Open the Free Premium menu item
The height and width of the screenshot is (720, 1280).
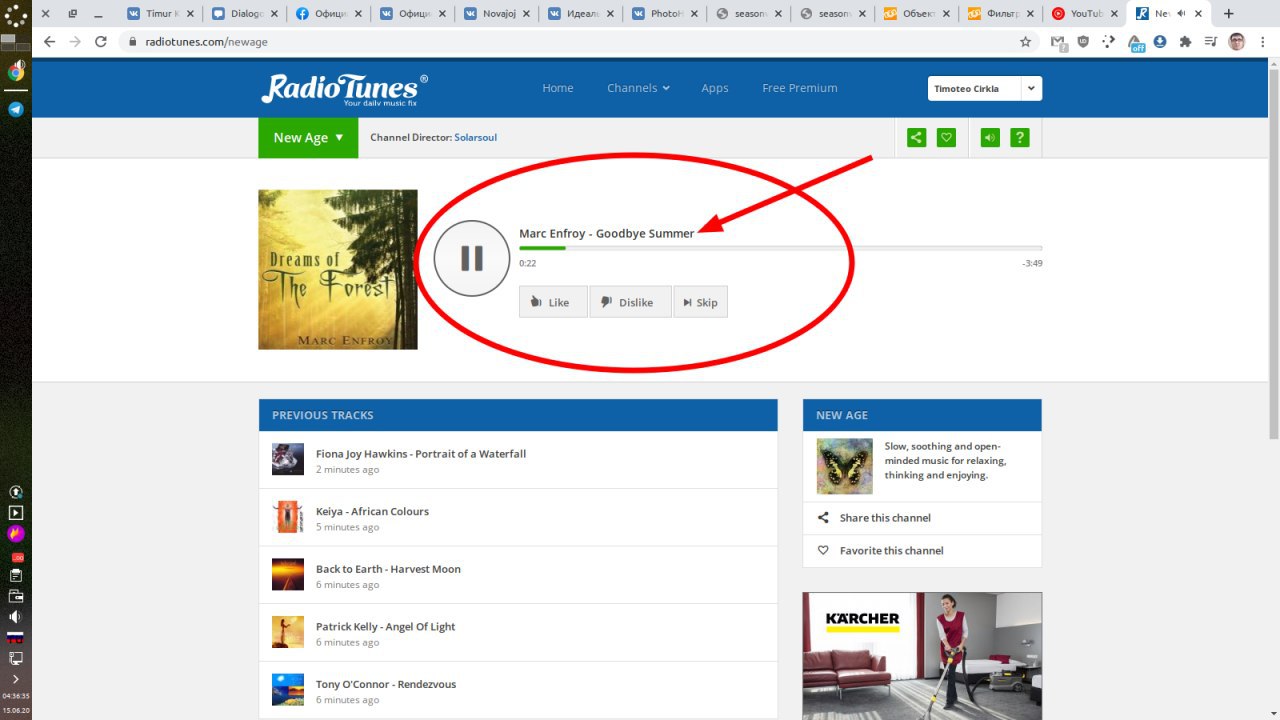click(x=800, y=88)
